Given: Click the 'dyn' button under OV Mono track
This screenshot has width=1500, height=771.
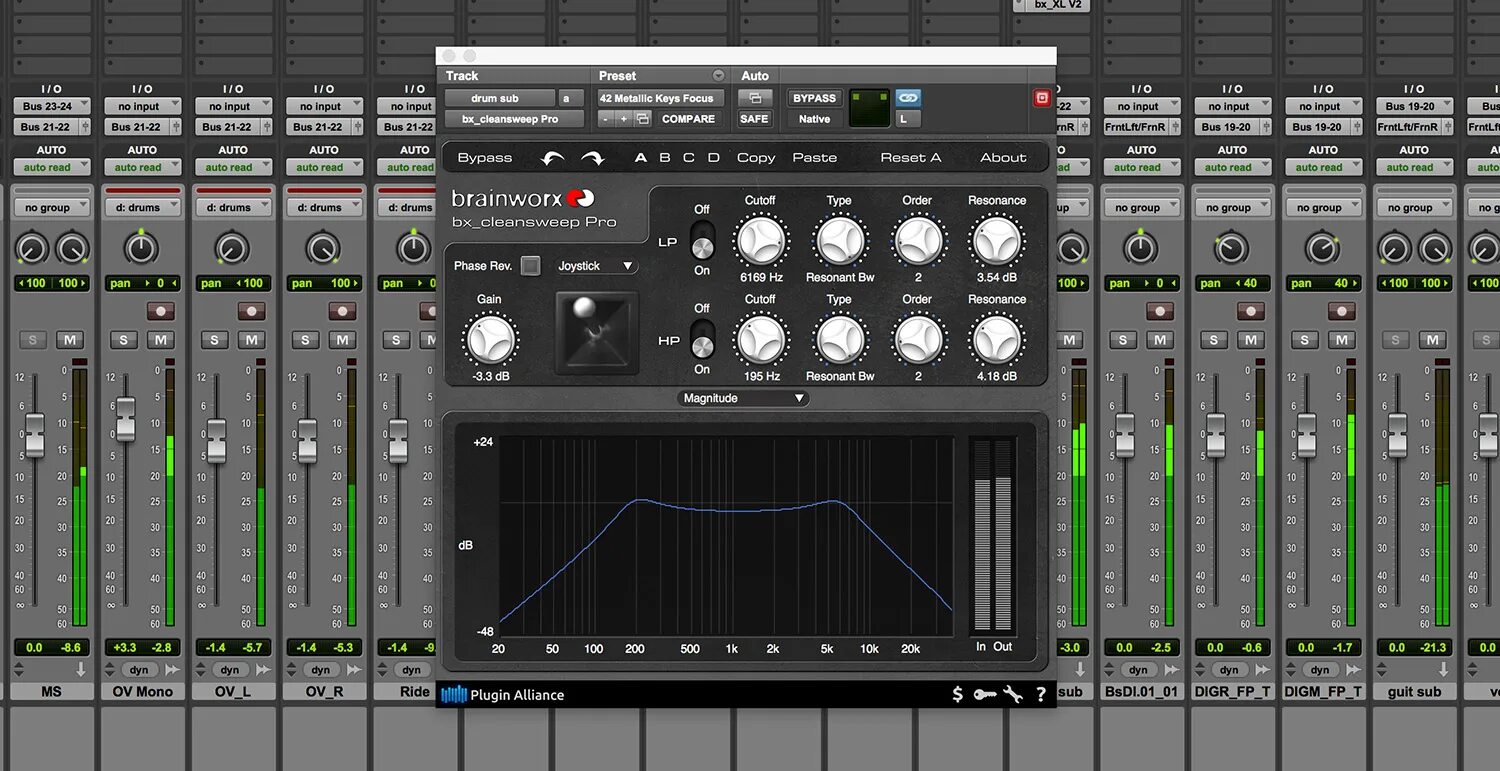Looking at the screenshot, I should (x=138, y=669).
